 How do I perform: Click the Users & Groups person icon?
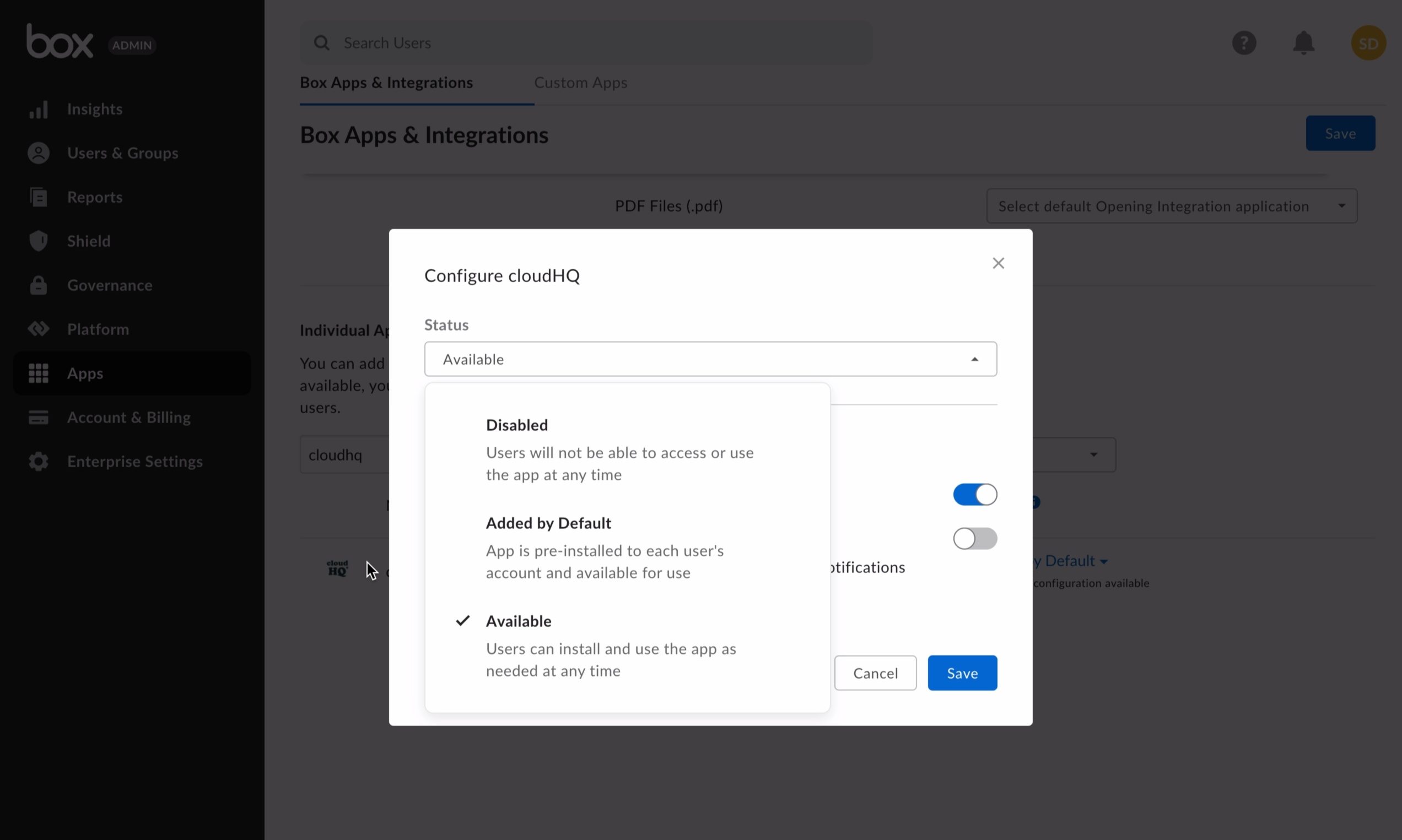[39, 153]
